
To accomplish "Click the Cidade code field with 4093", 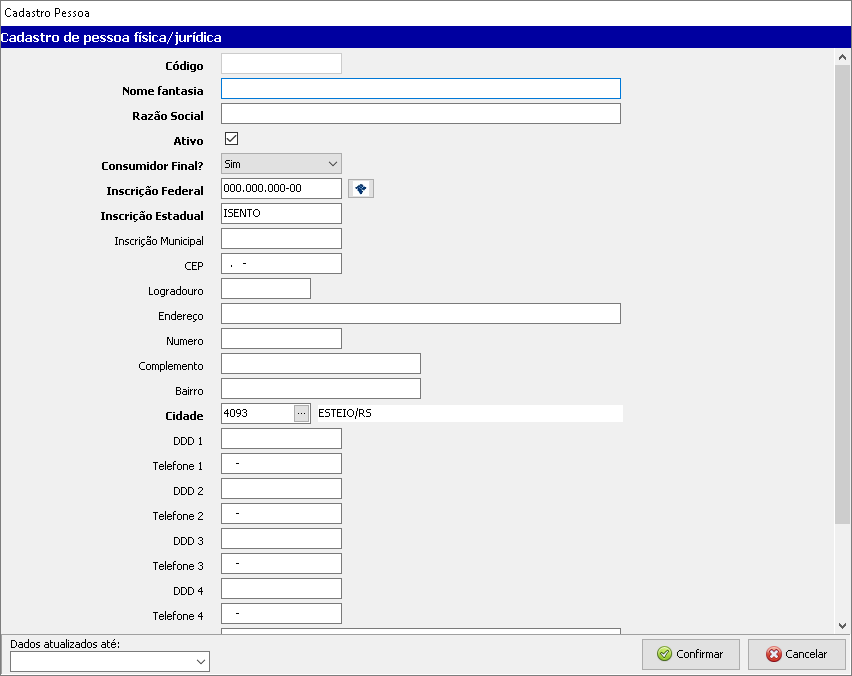I will (x=257, y=414).
